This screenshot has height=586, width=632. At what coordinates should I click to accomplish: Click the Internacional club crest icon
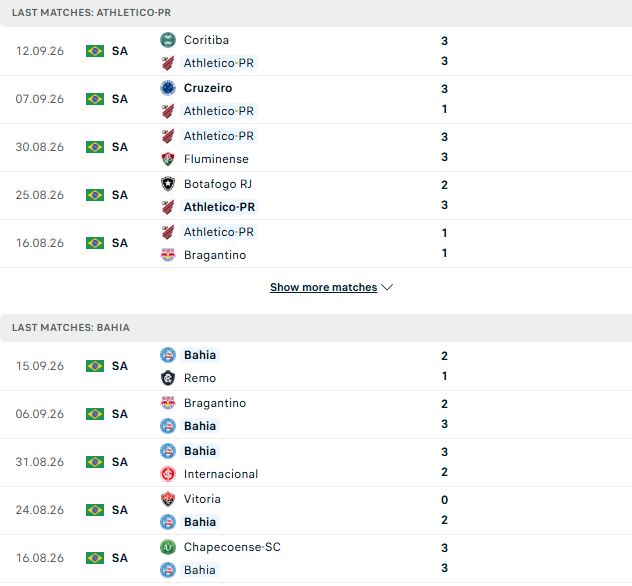(x=168, y=474)
